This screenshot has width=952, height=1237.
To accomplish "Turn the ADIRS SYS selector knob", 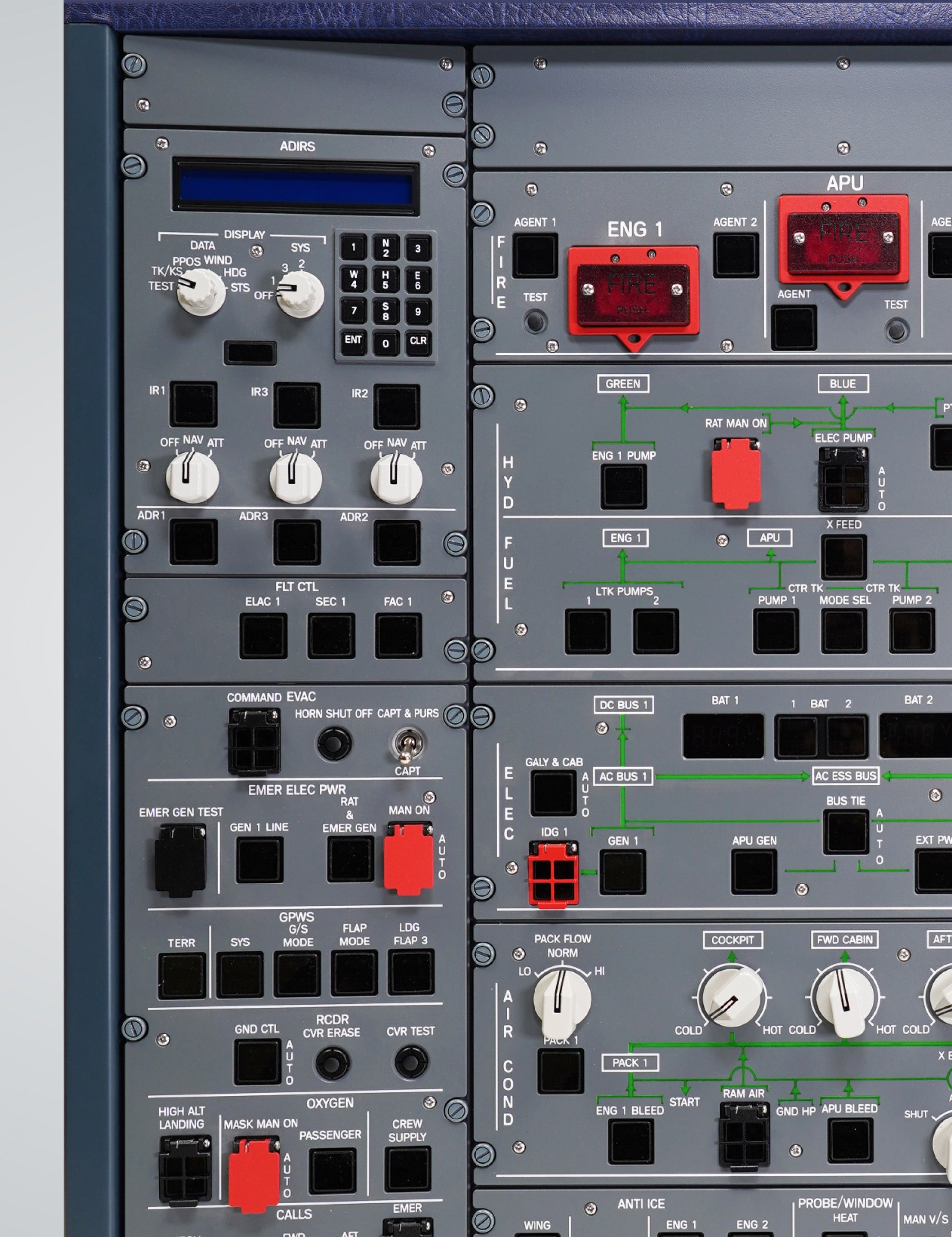I will tap(299, 294).
